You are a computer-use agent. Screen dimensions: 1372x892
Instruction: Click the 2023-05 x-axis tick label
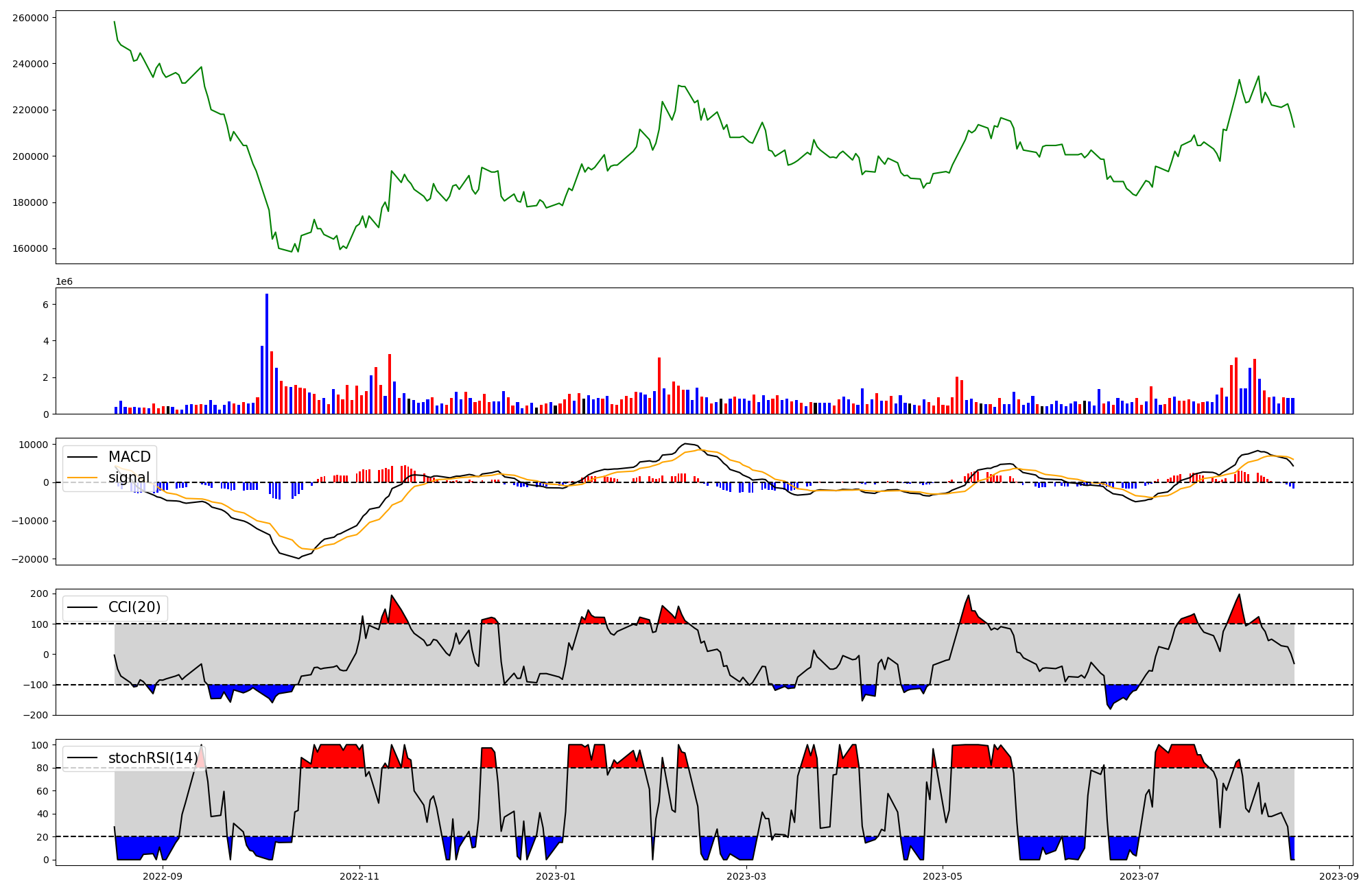[943, 876]
